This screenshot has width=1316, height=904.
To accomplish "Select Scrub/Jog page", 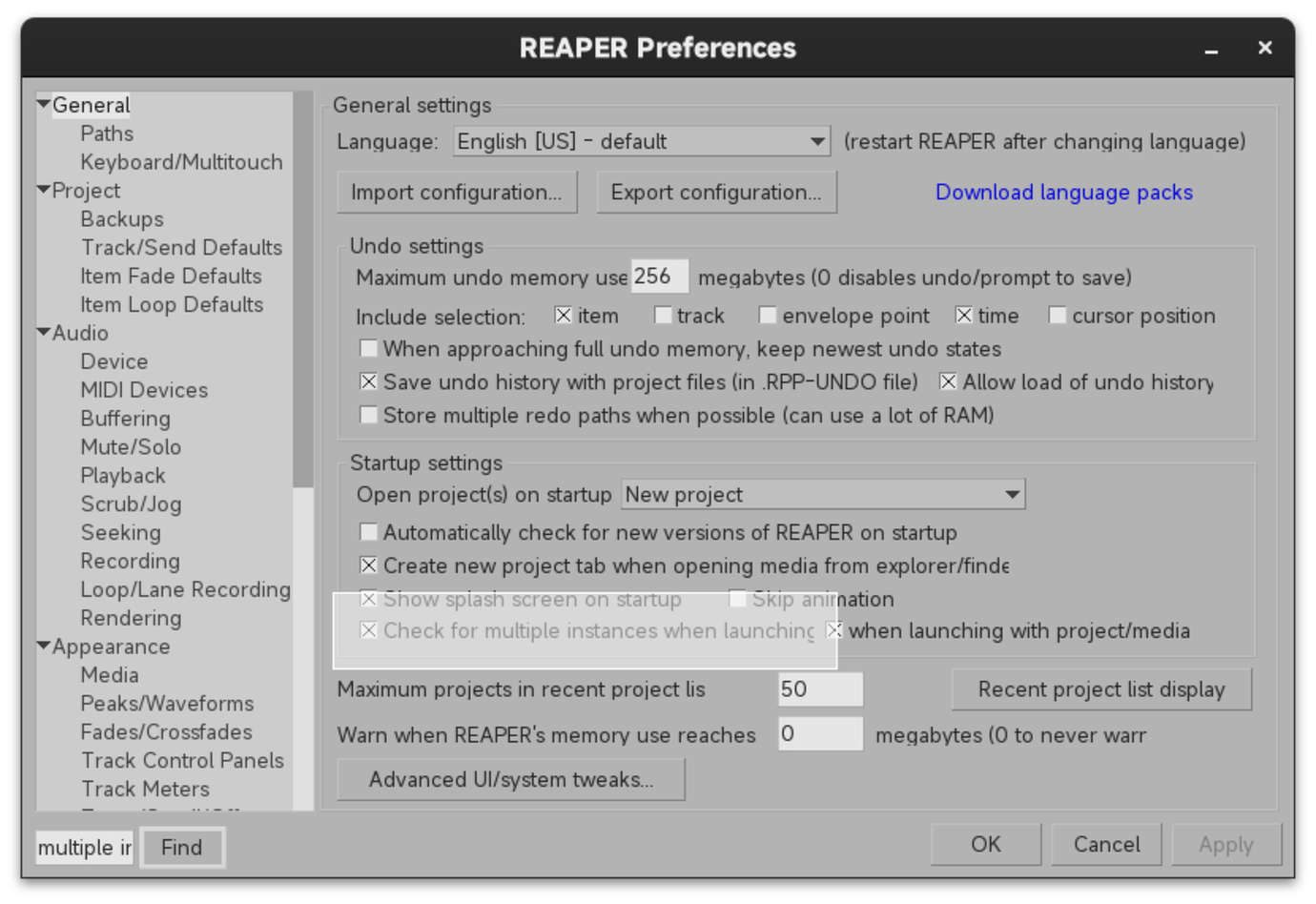I will tap(131, 504).
